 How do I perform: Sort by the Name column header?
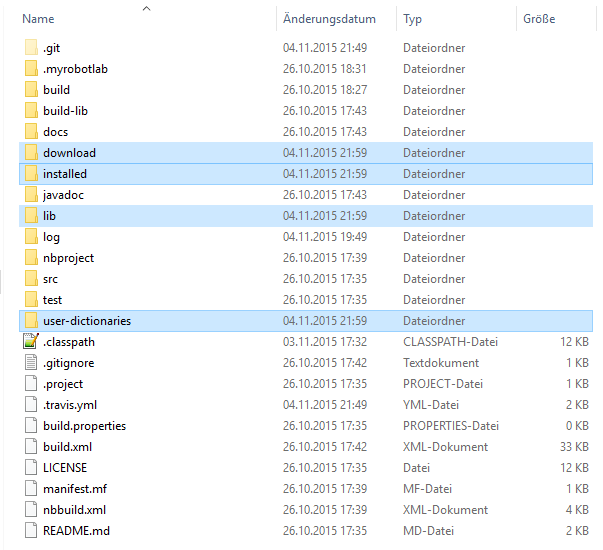(x=38, y=19)
